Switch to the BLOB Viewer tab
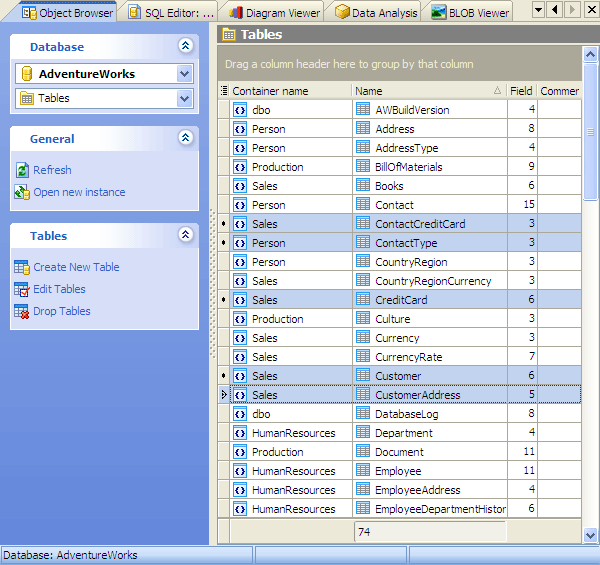The height and width of the screenshot is (565, 600). tap(470, 13)
